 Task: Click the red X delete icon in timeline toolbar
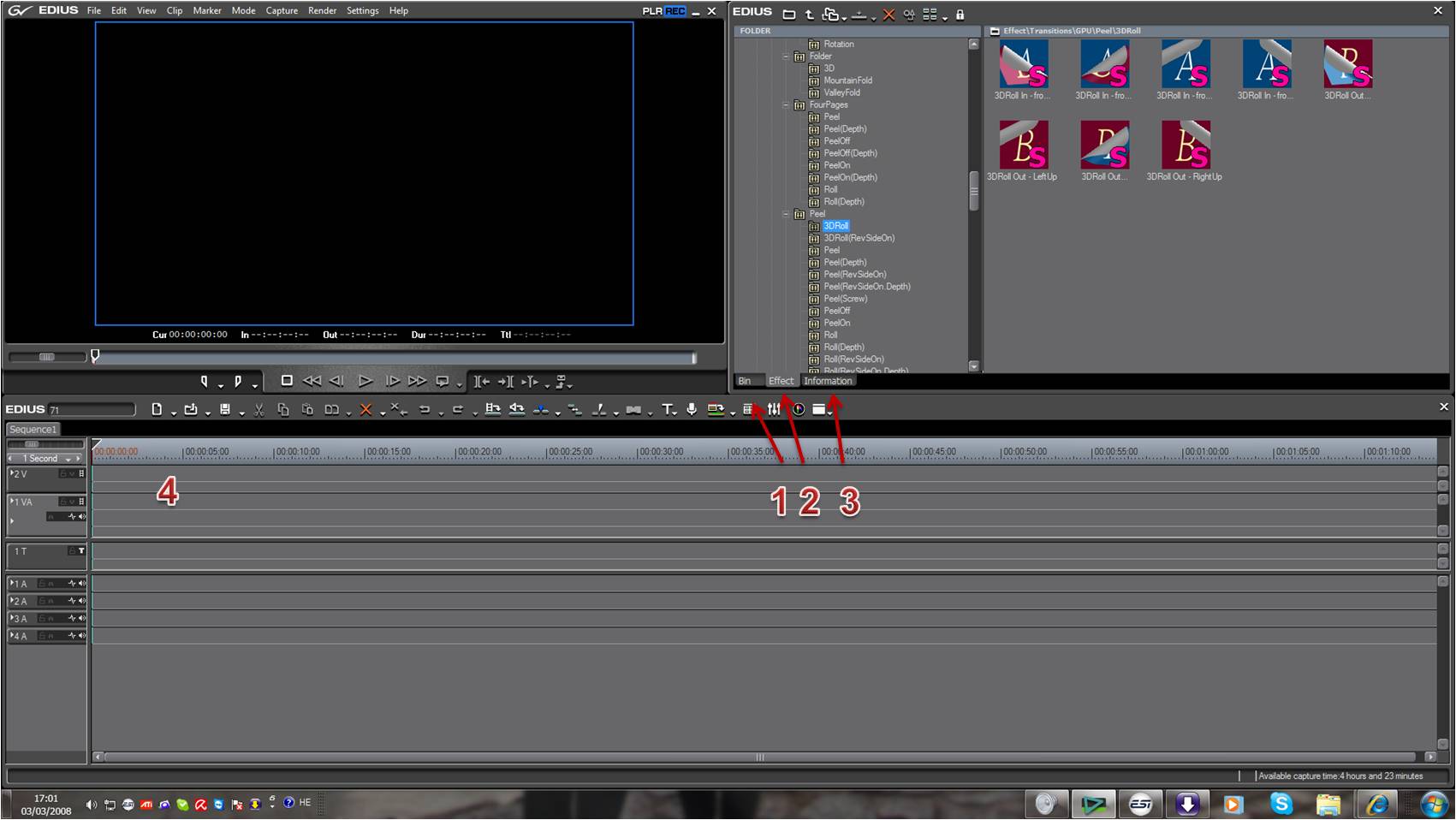pyautogui.click(x=365, y=410)
